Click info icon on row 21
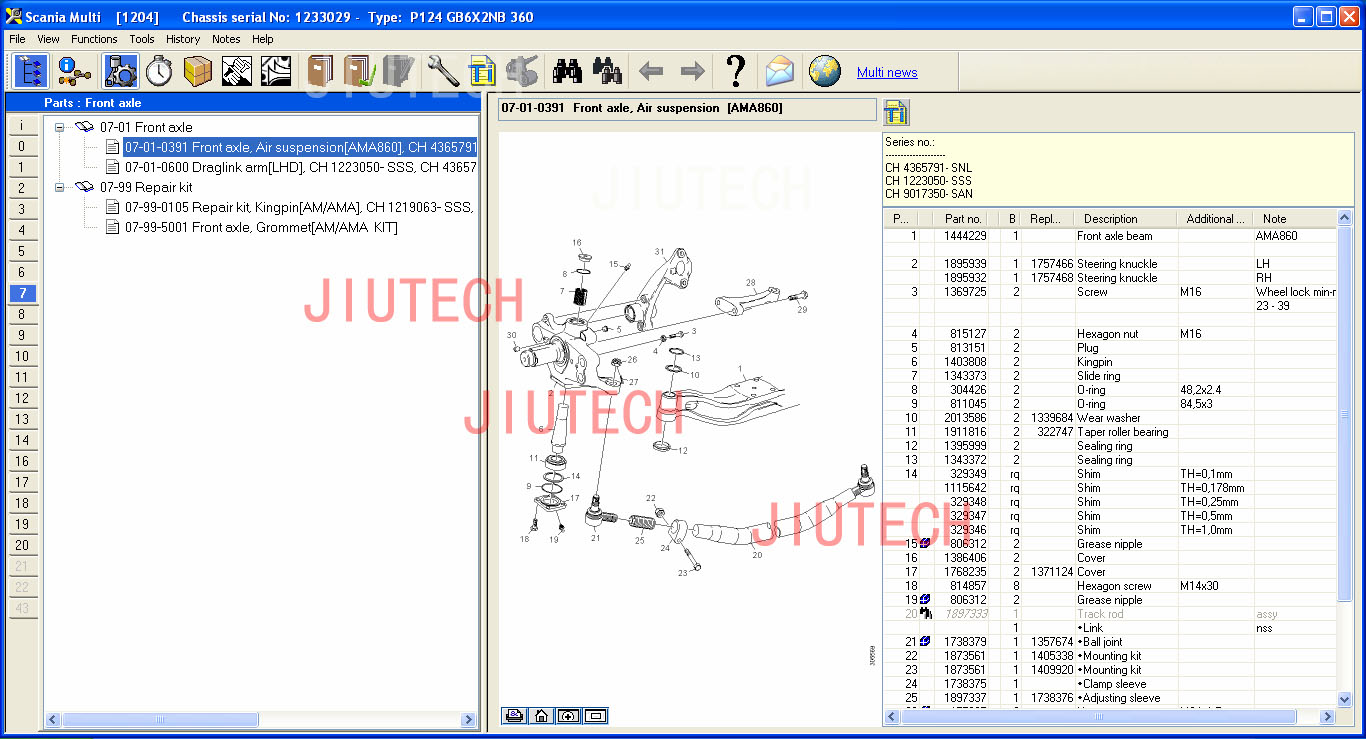This screenshot has height=739, width=1366. pos(925,642)
